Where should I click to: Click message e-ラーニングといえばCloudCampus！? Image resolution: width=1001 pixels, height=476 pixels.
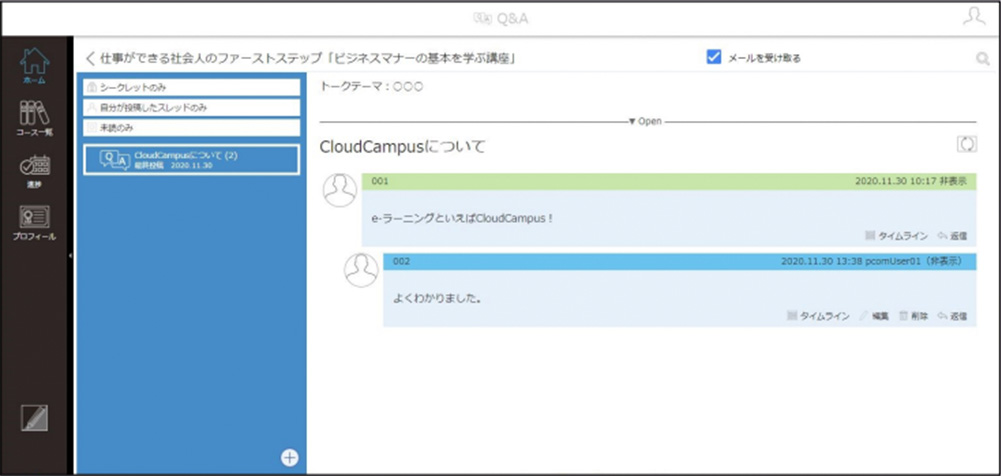(462, 218)
